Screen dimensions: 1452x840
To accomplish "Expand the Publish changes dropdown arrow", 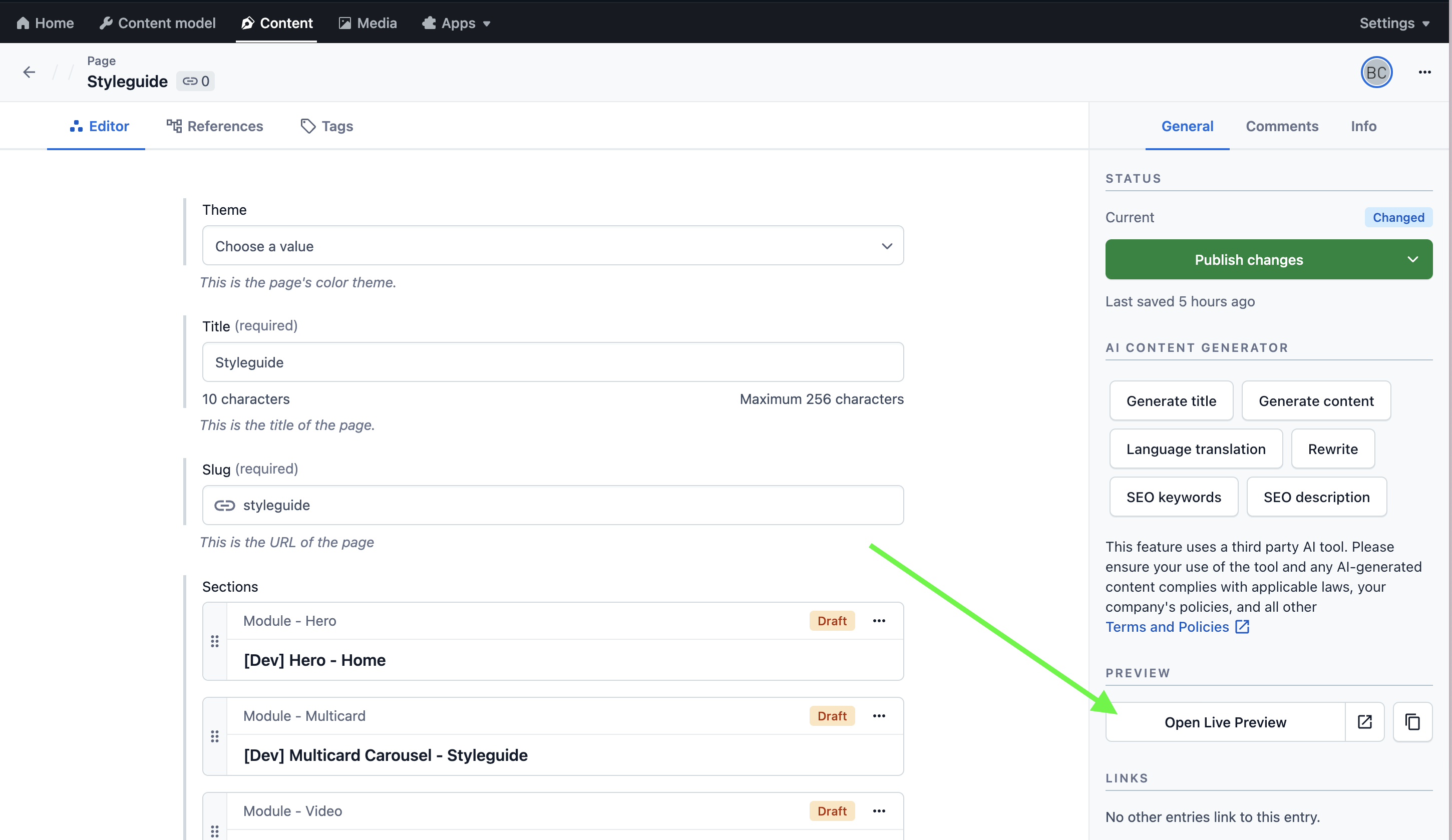I will pyautogui.click(x=1413, y=259).
